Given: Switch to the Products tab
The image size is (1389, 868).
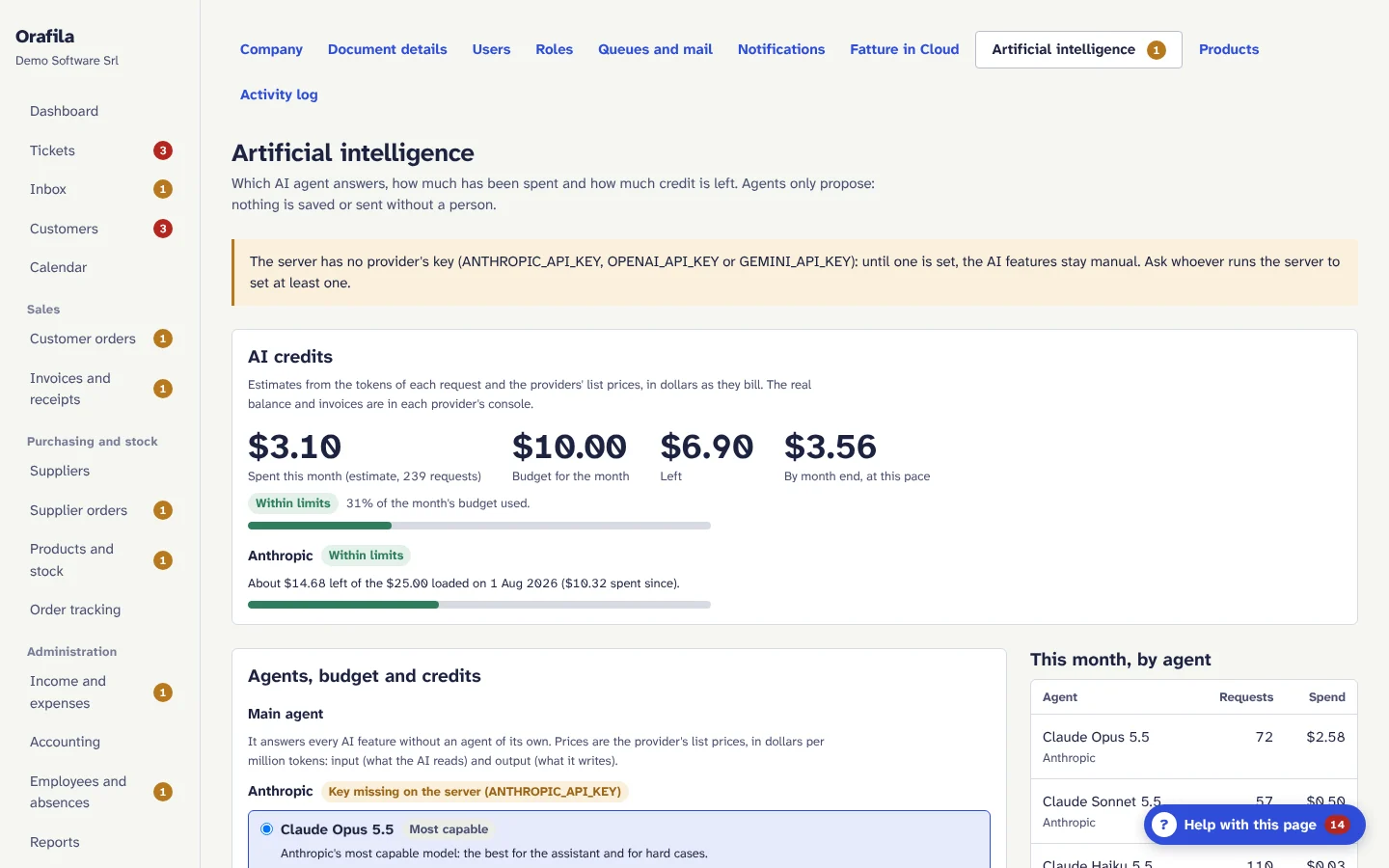Looking at the screenshot, I should click(x=1229, y=49).
